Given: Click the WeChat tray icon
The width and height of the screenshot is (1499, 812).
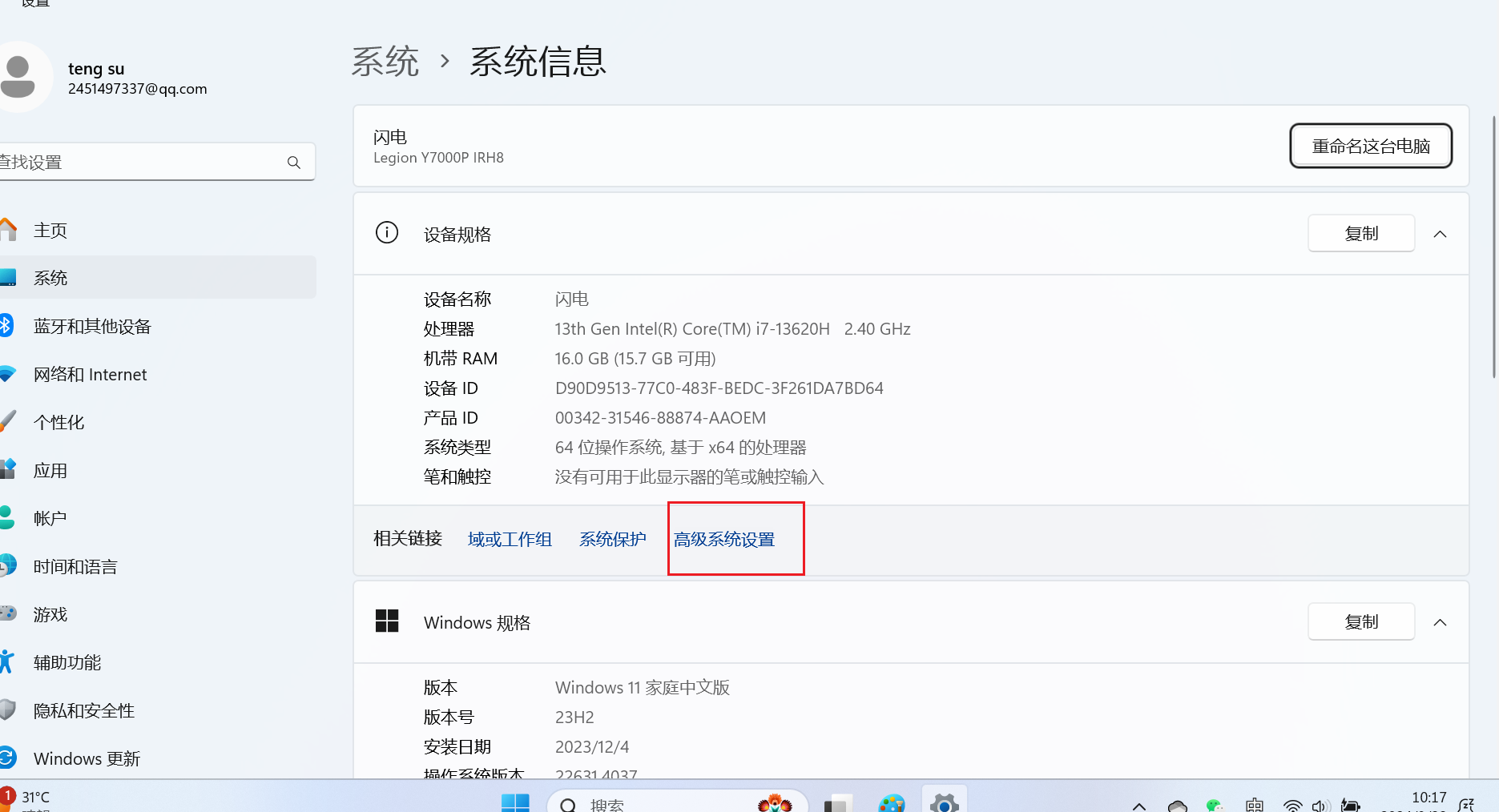Looking at the screenshot, I should coord(1215,806).
